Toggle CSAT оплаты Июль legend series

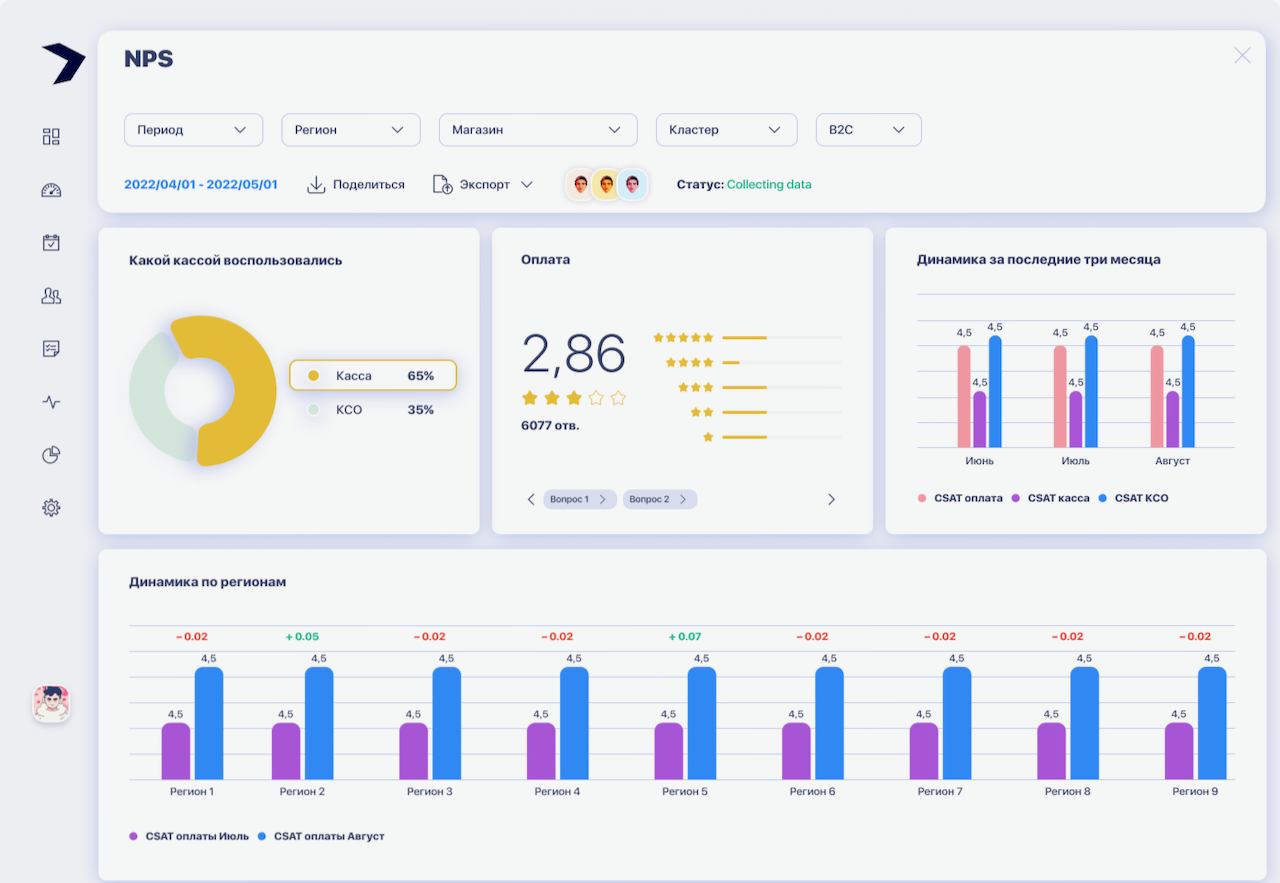point(190,836)
